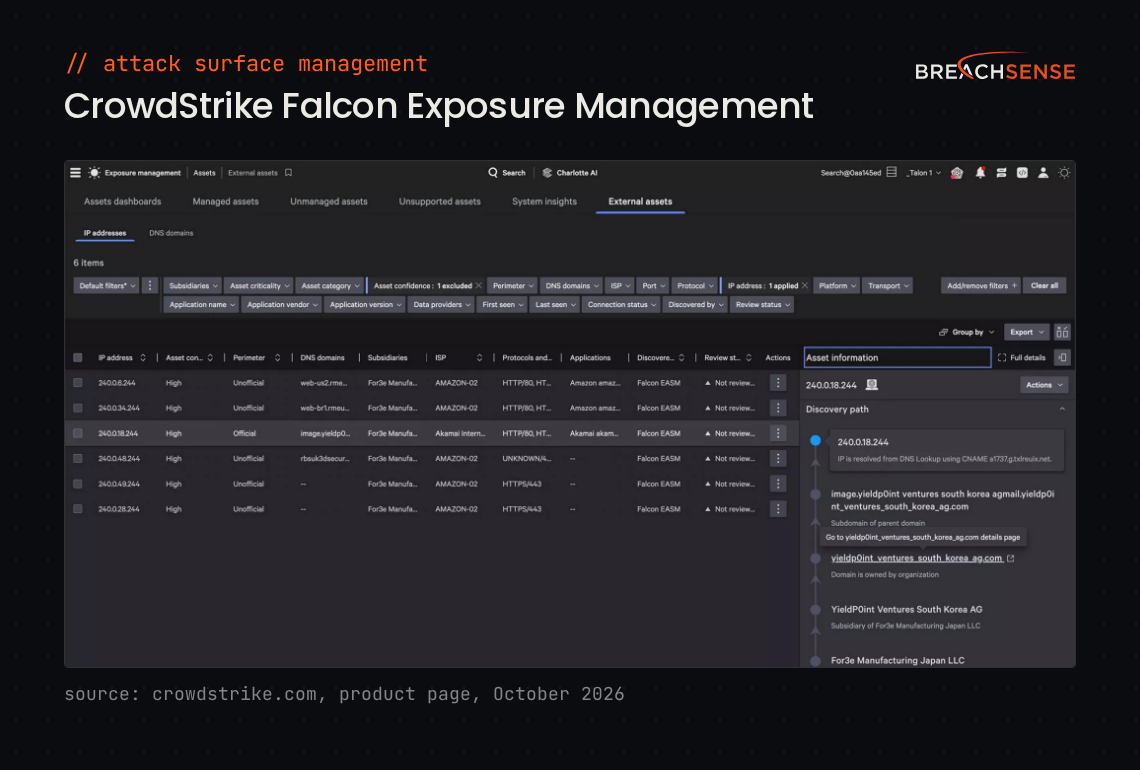This screenshot has height=770, width=1140.
Task: Open the hamburger navigation menu
Action: coord(76,173)
